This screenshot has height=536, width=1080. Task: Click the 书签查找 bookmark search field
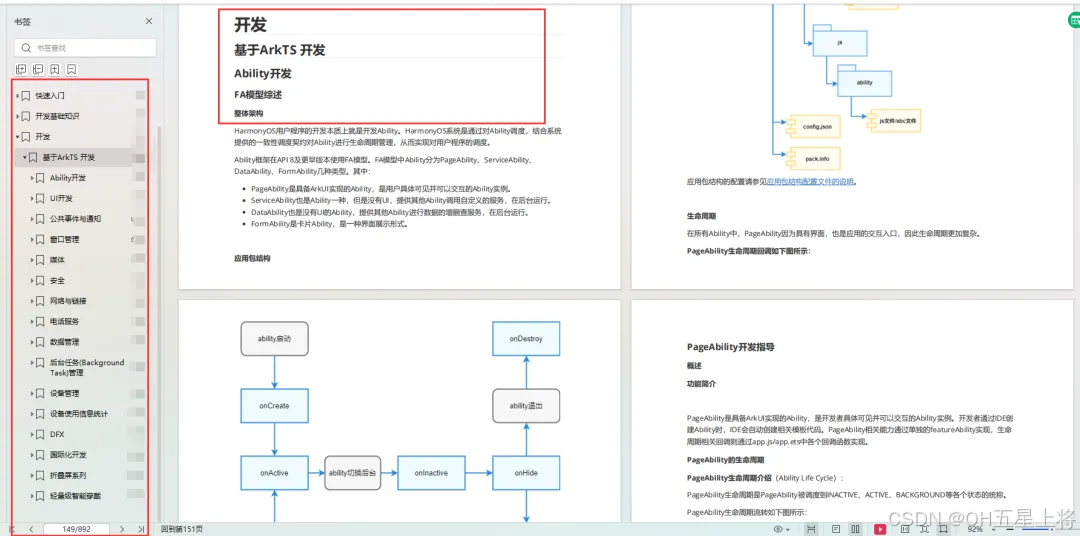(x=85, y=48)
